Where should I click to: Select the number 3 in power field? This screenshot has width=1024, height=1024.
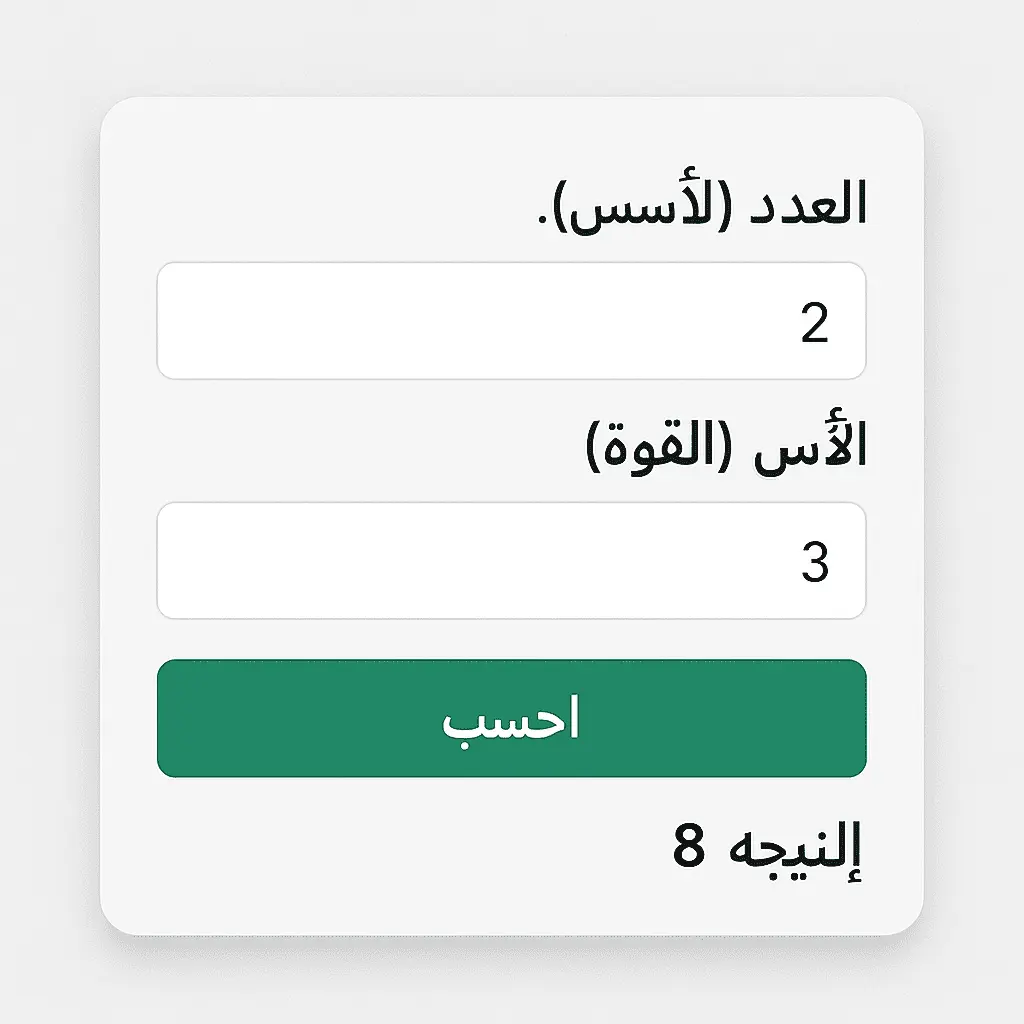click(820, 560)
